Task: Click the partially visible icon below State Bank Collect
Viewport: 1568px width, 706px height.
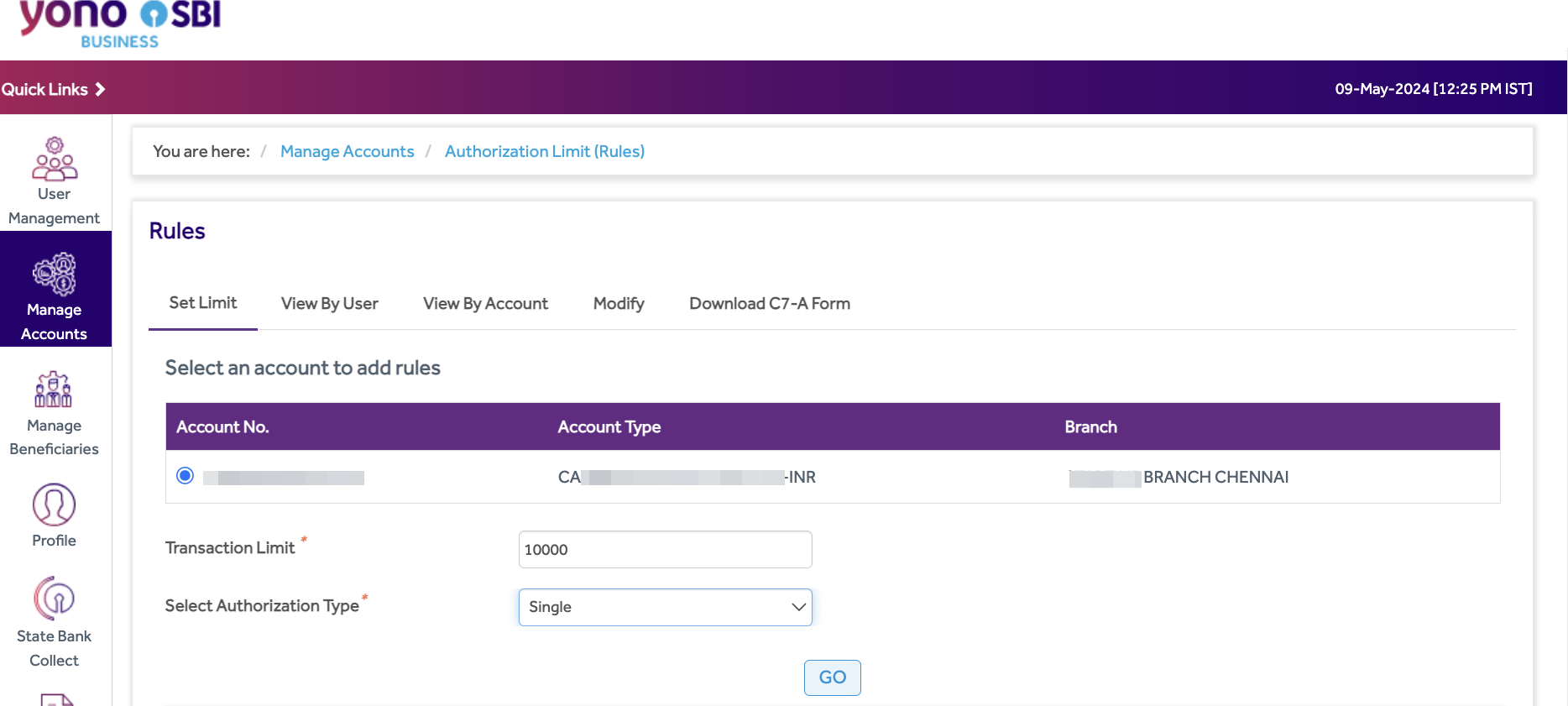Action: [x=55, y=699]
